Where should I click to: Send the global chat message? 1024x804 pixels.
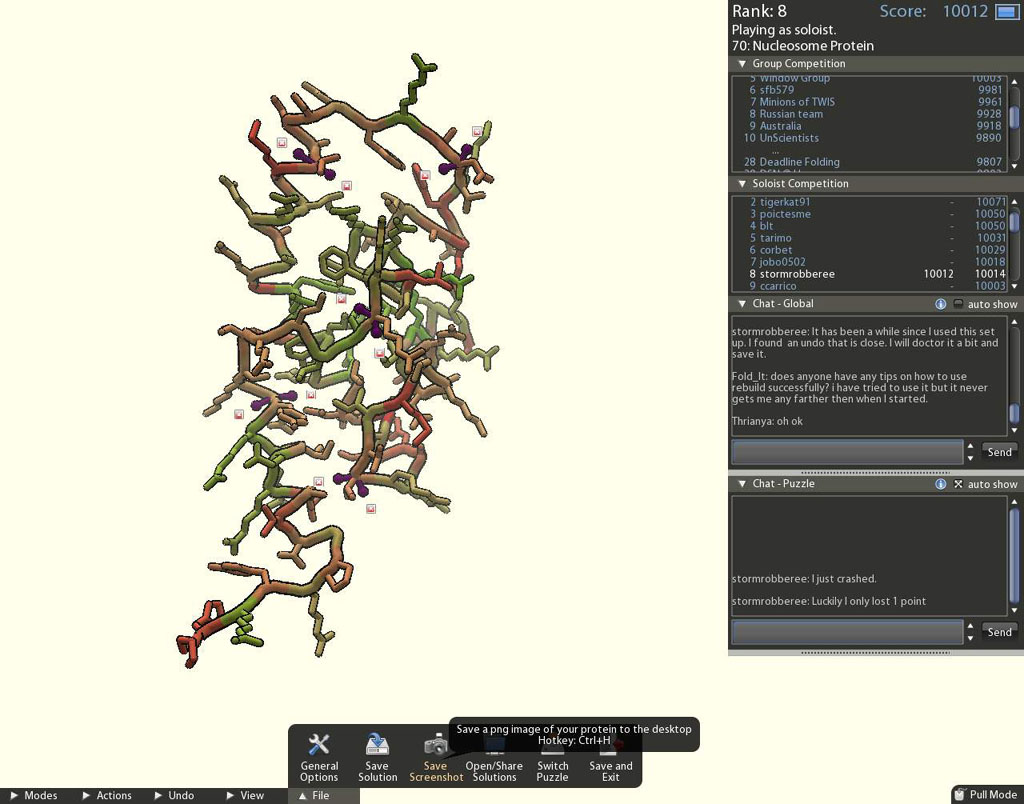(999, 452)
